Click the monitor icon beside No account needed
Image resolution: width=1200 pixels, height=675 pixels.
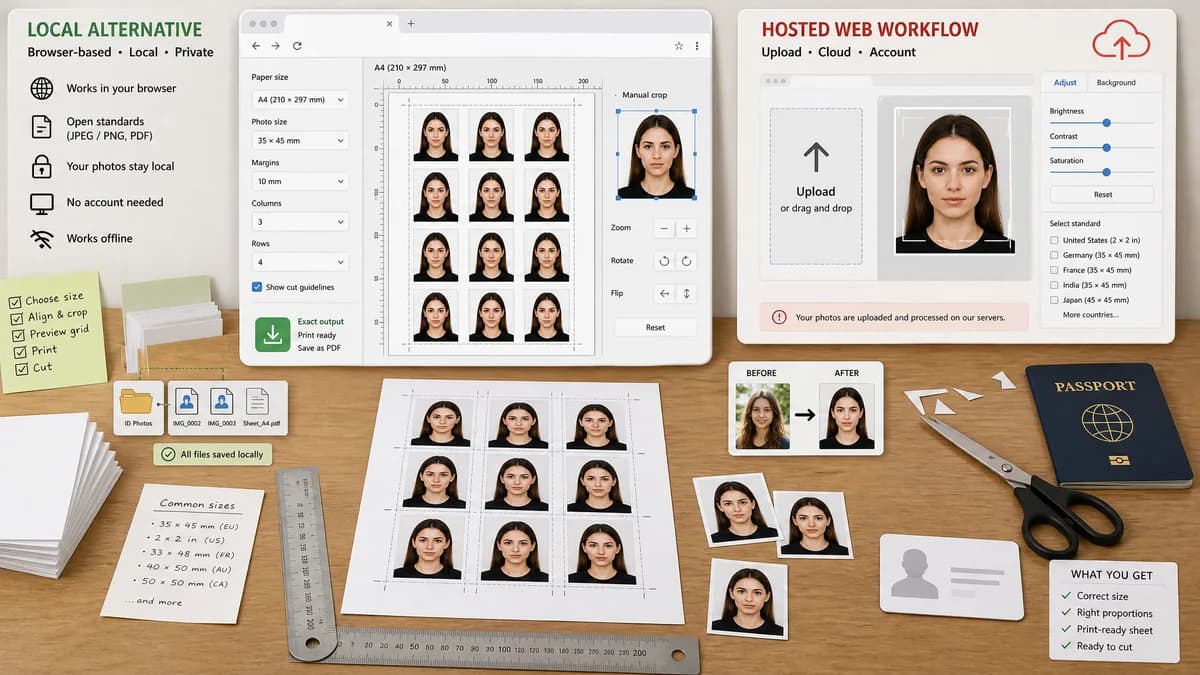pyautogui.click(x=41, y=202)
